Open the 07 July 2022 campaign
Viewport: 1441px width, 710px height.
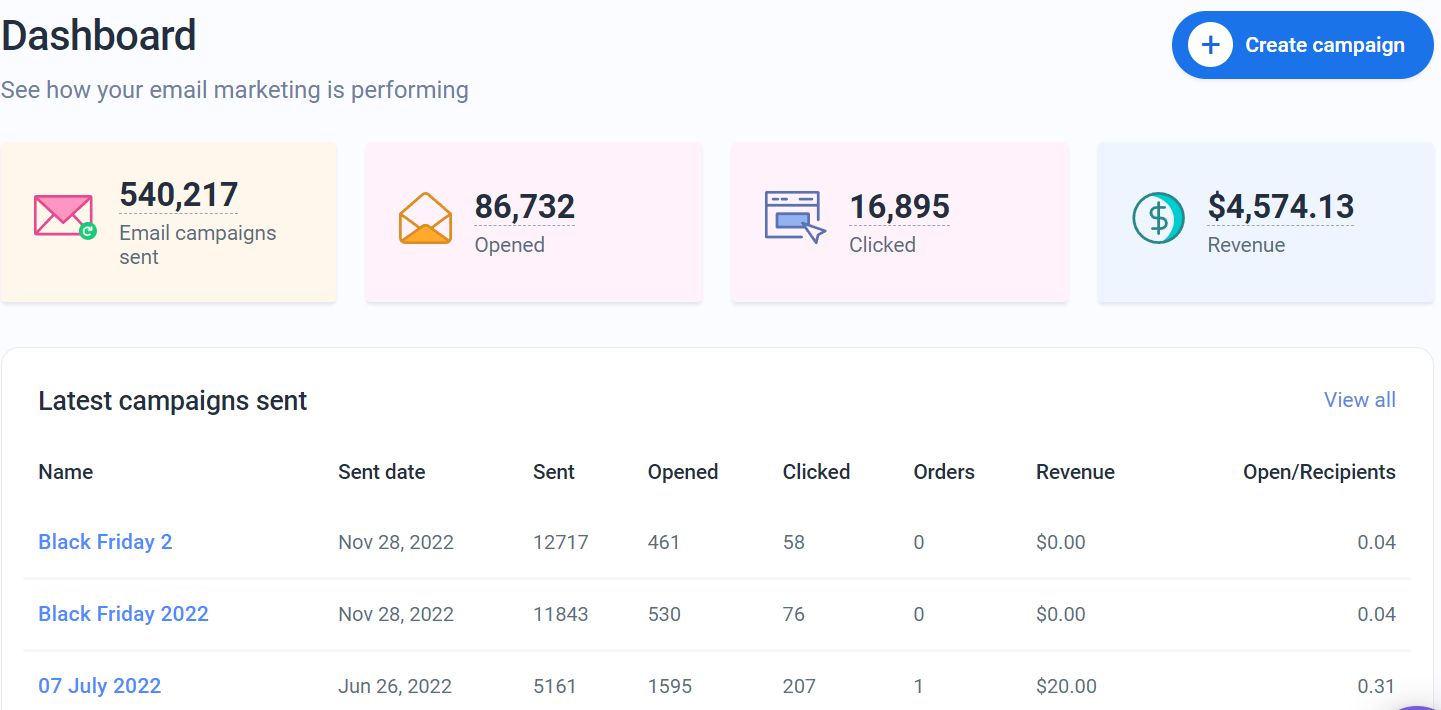99,686
